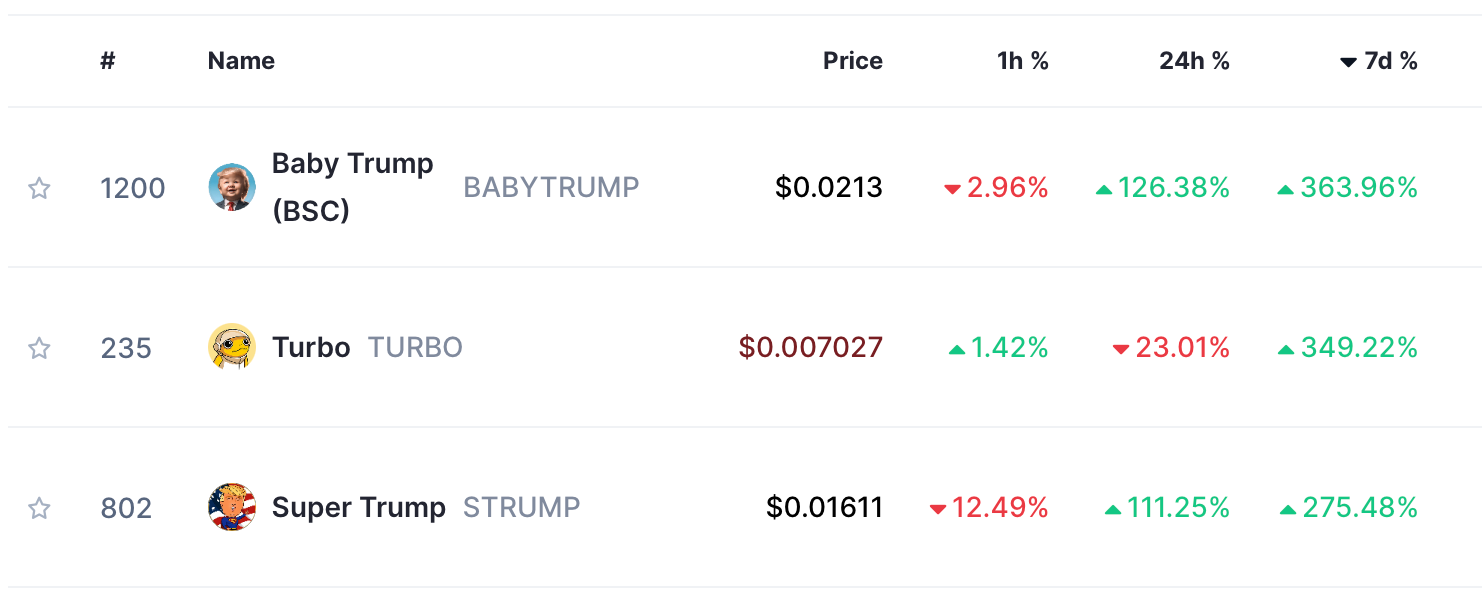
Task: Click the Baby Trump coin logo
Action: tap(232, 187)
